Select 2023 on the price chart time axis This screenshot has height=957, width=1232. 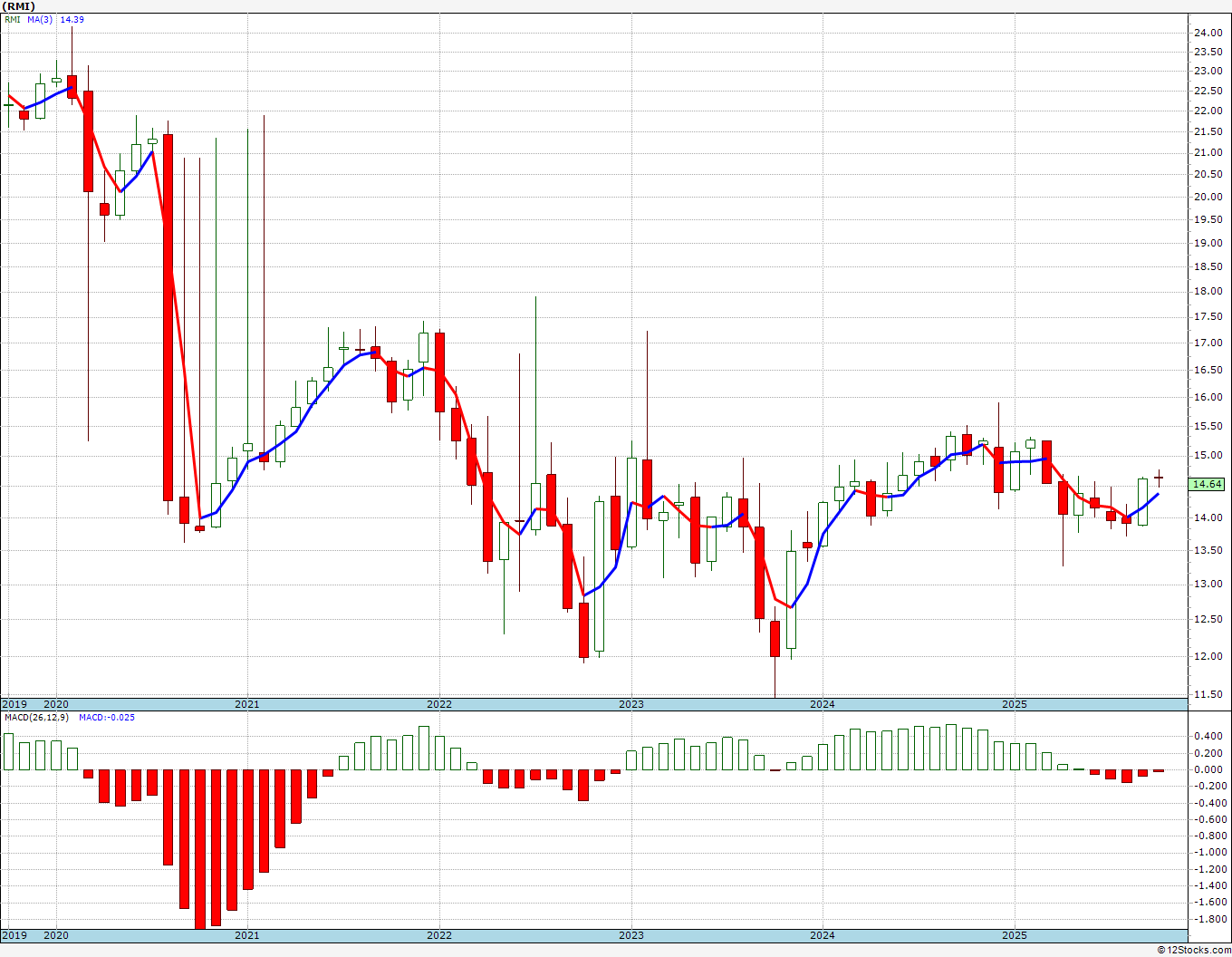point(631,704)
